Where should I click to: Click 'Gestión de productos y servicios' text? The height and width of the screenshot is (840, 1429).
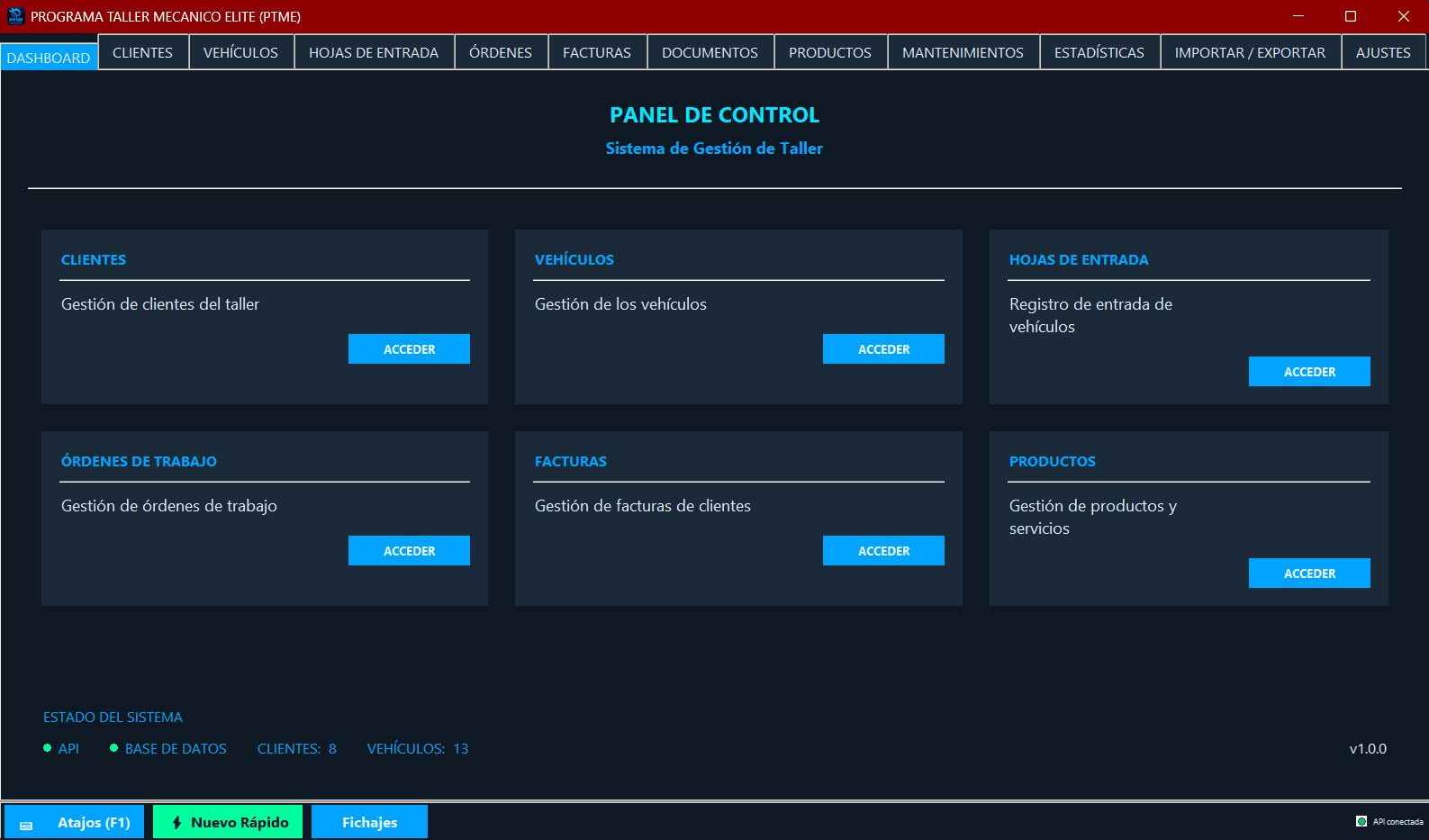[1093, 517]
